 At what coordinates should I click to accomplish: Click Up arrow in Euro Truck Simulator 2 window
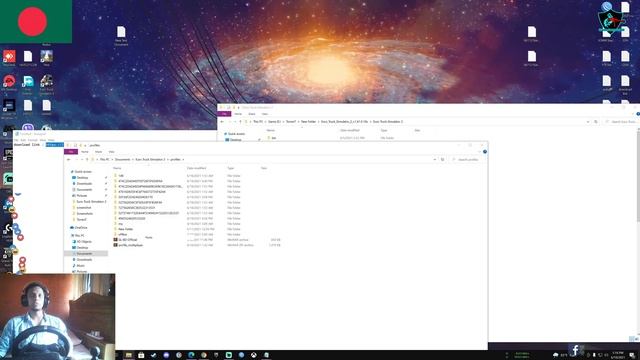pyautogui.click(x=240, y=122)
